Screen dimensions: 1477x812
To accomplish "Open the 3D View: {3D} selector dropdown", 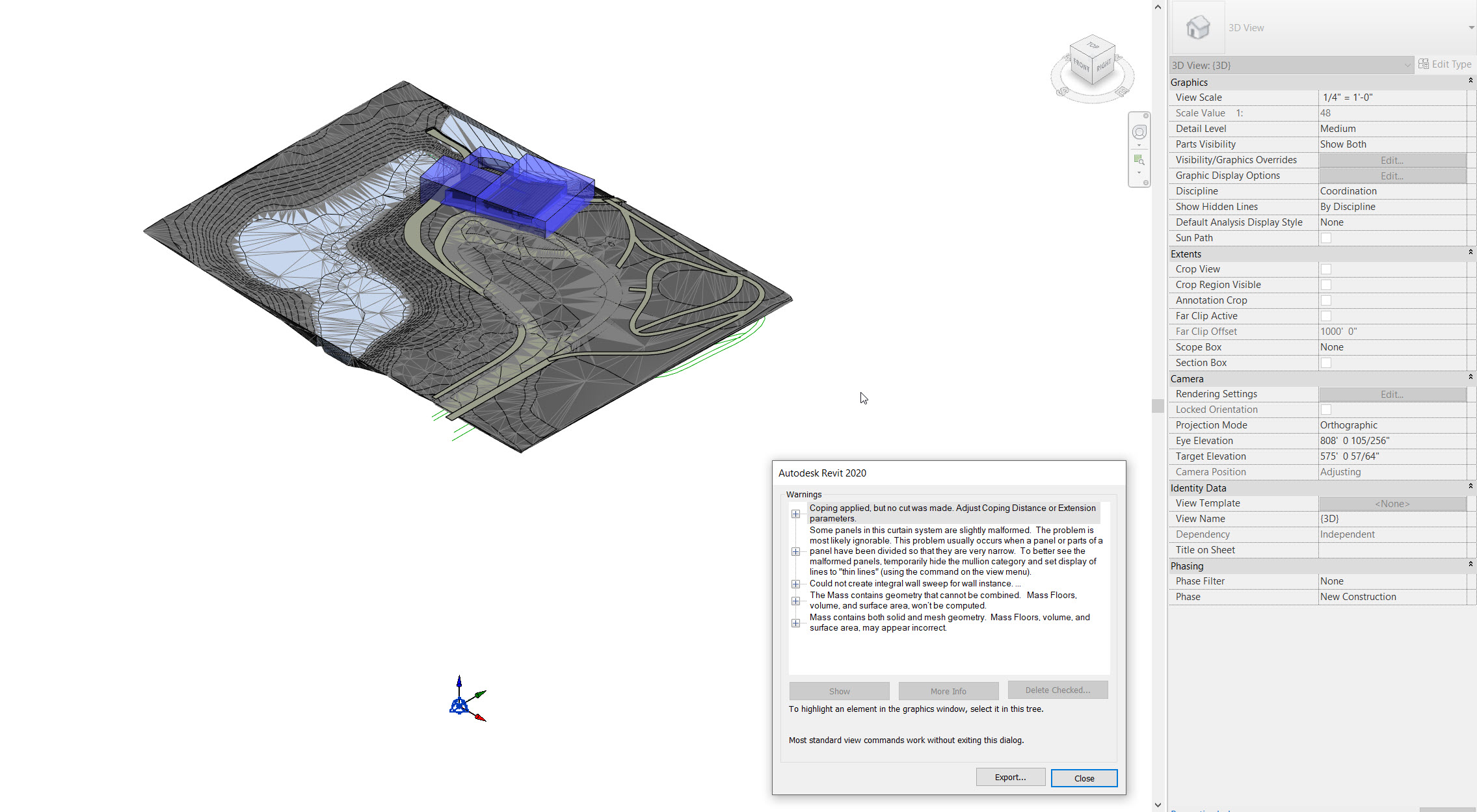I will (x=1407, y=65).
